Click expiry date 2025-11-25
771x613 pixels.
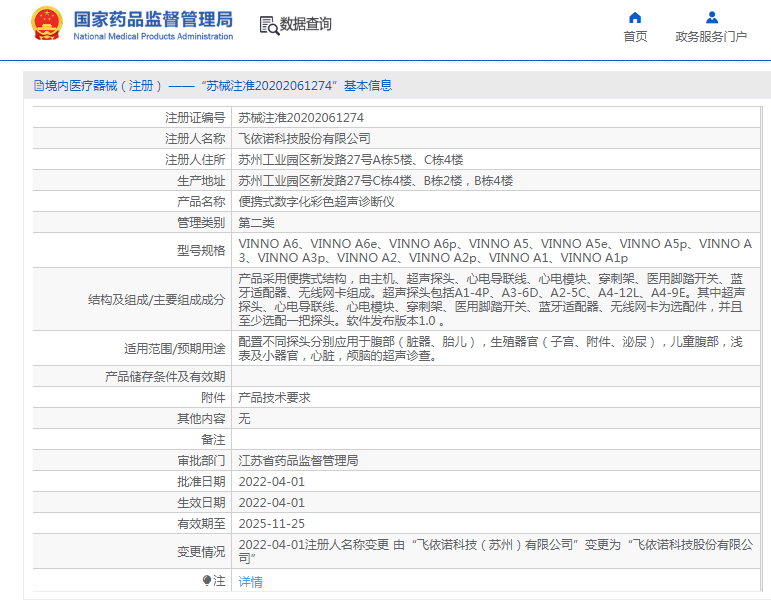pyautogui.click(x=271, y=524)
